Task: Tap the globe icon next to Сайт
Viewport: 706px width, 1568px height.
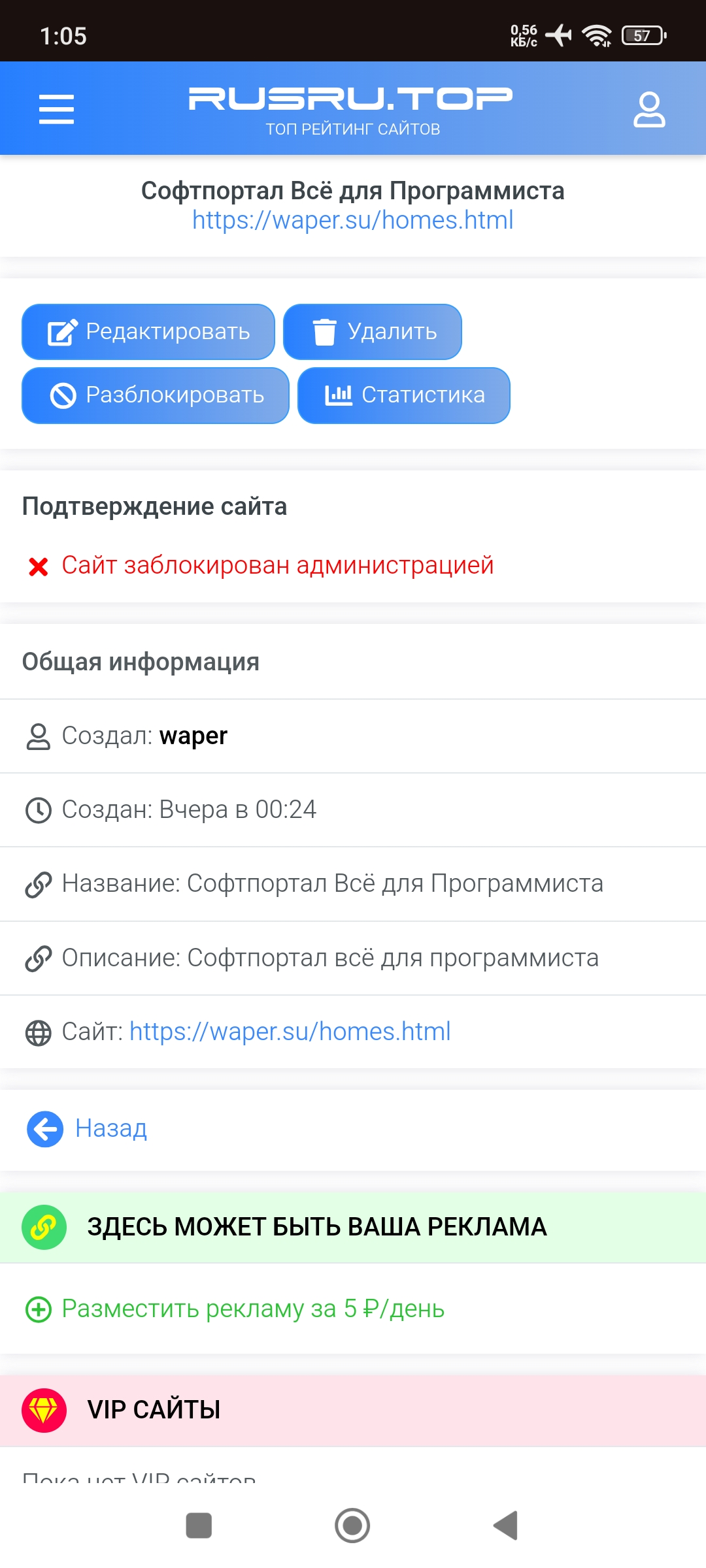Action: click(x=39, y=1033)
